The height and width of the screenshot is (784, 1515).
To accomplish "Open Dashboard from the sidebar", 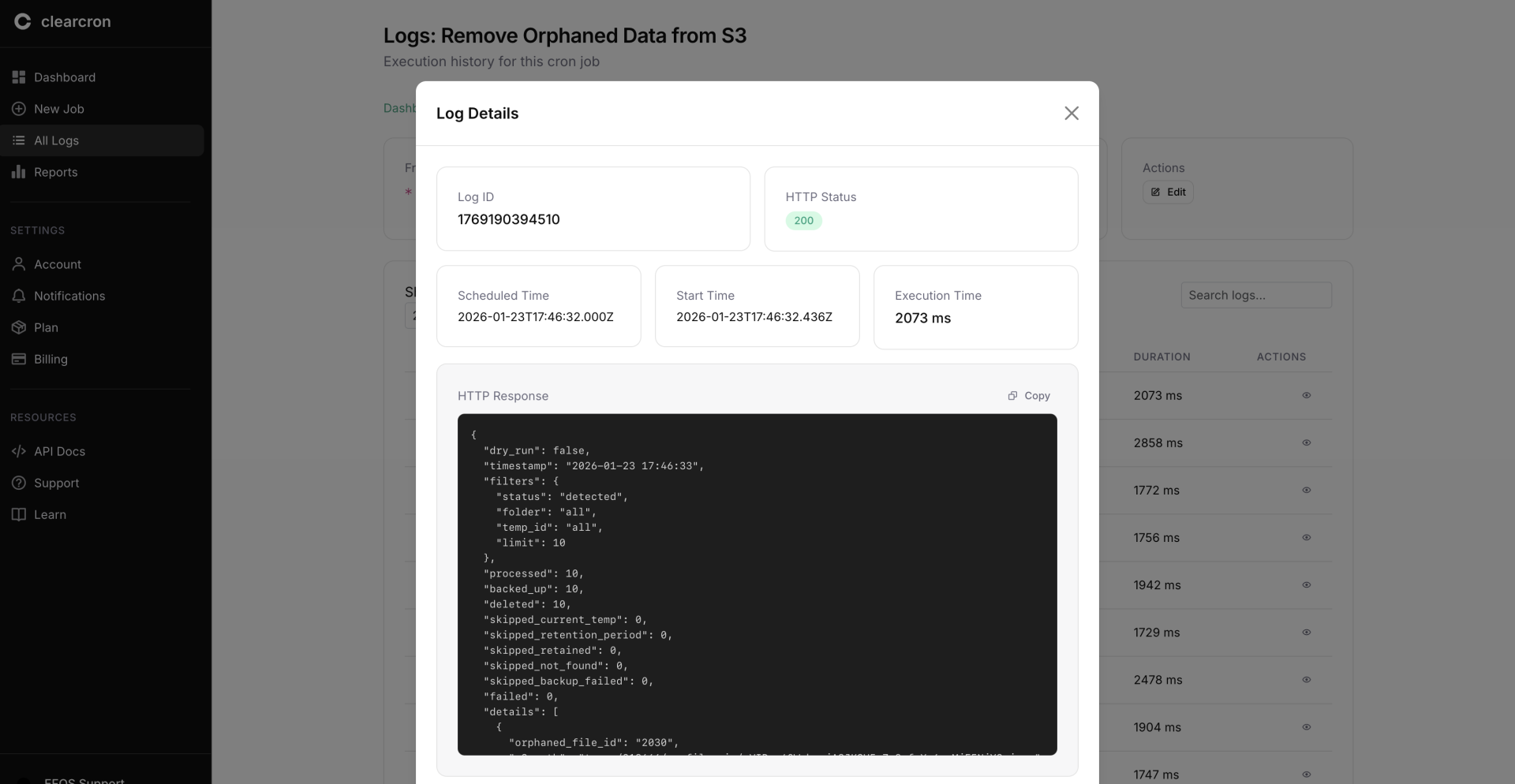I will coord(64,77).
